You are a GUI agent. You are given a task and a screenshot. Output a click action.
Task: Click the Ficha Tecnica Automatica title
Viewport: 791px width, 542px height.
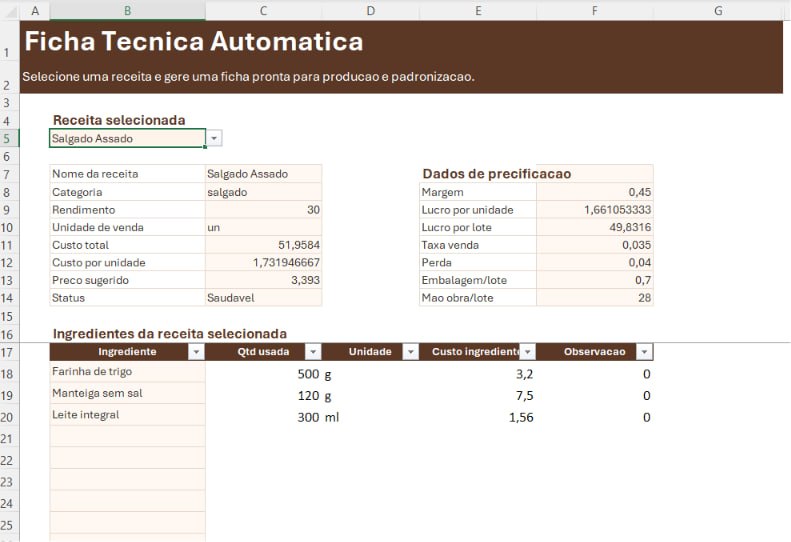pos(194,41)
